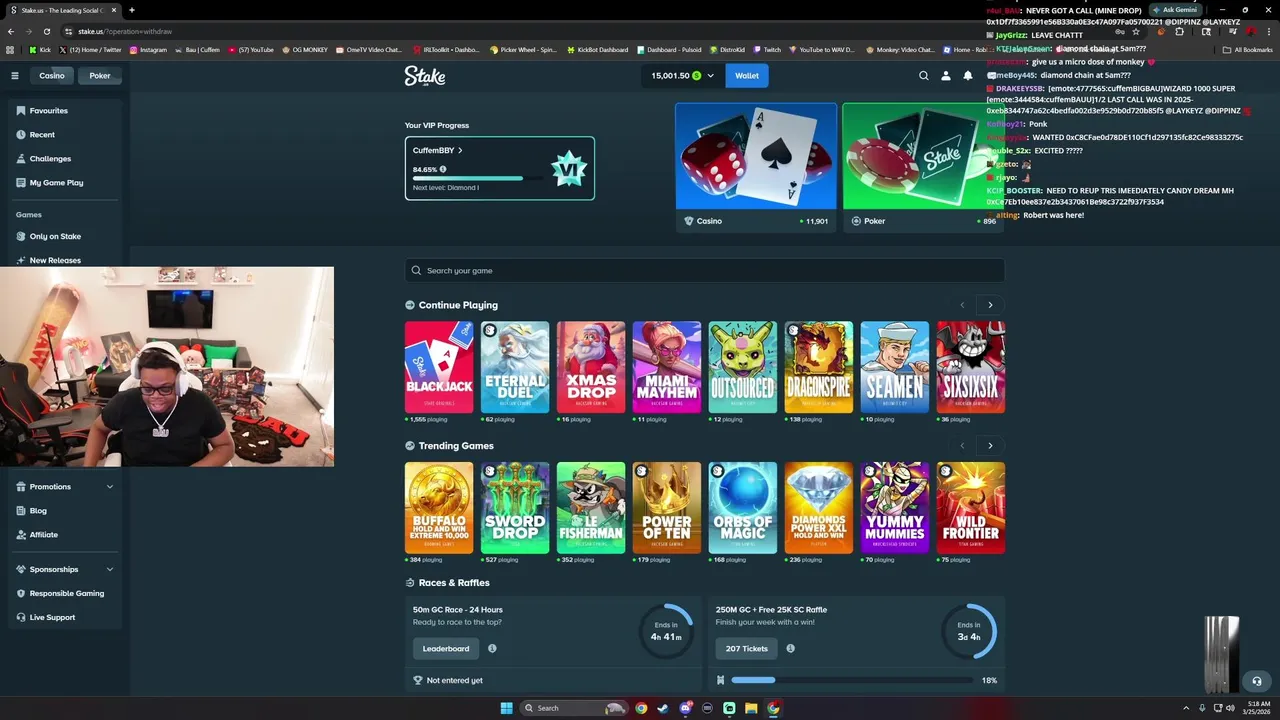Open CuffemBBY VIP profile chevron
The height and width of the screenshot is (720, 1280).
click(460, 151)
